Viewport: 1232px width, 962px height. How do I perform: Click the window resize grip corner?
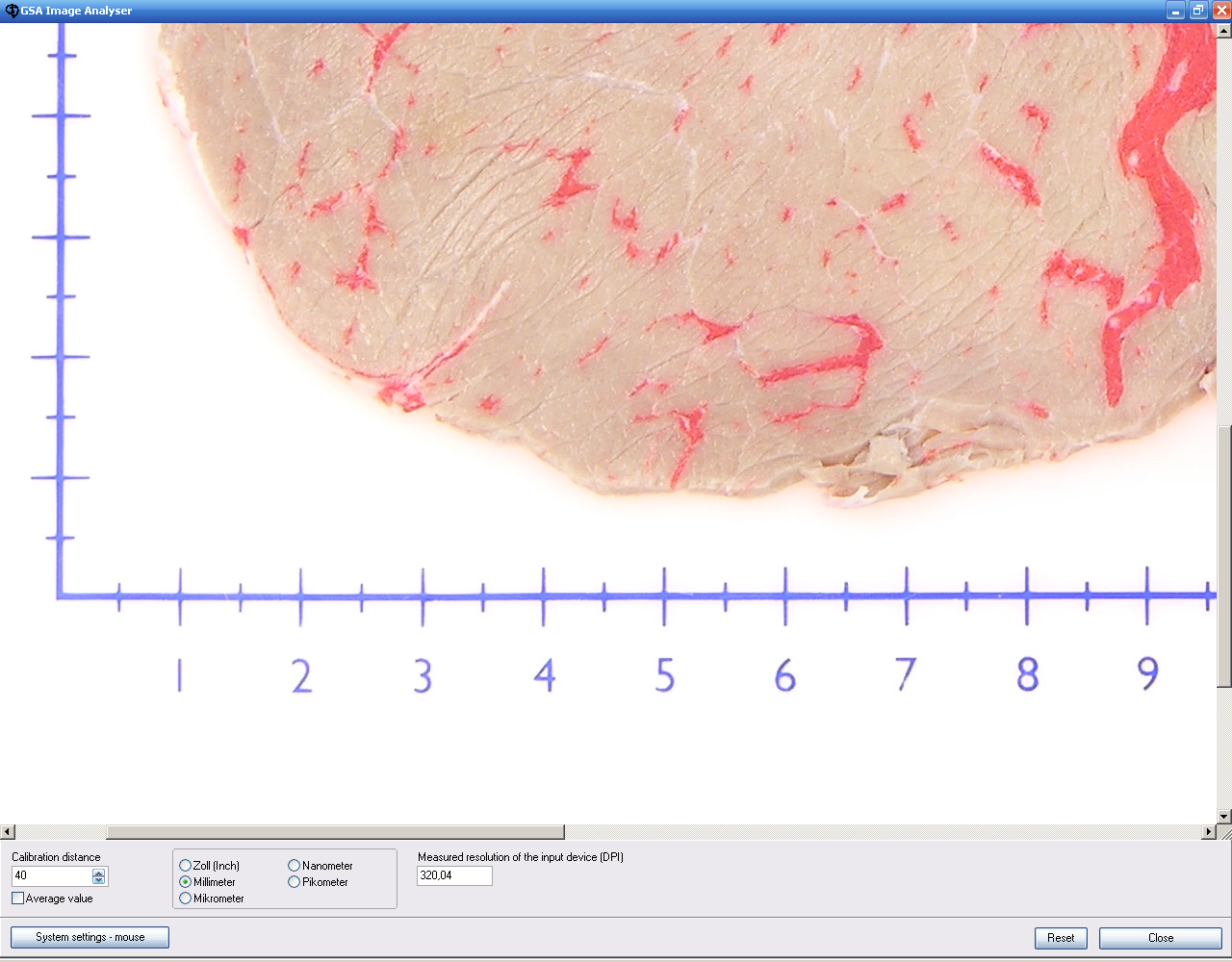tap(1224, 832)
